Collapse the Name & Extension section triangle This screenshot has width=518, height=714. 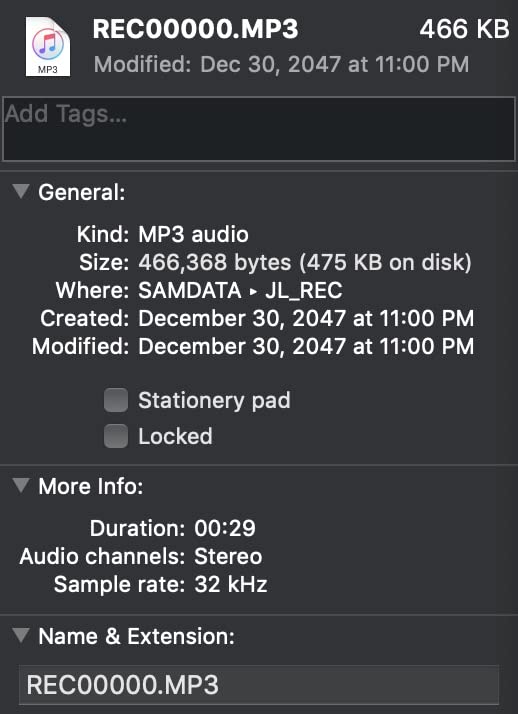(x=21, y=635)
